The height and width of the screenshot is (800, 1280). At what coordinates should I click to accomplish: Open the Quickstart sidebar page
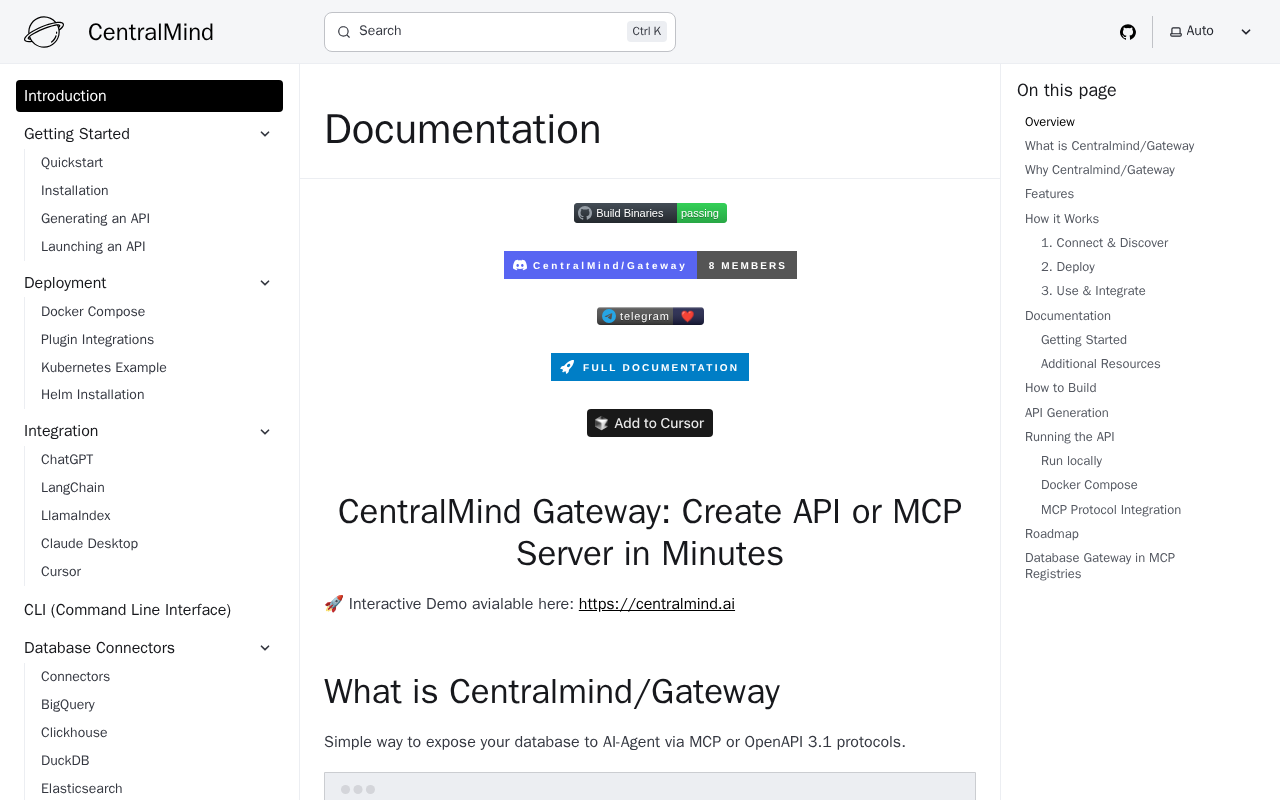[72, 163]
